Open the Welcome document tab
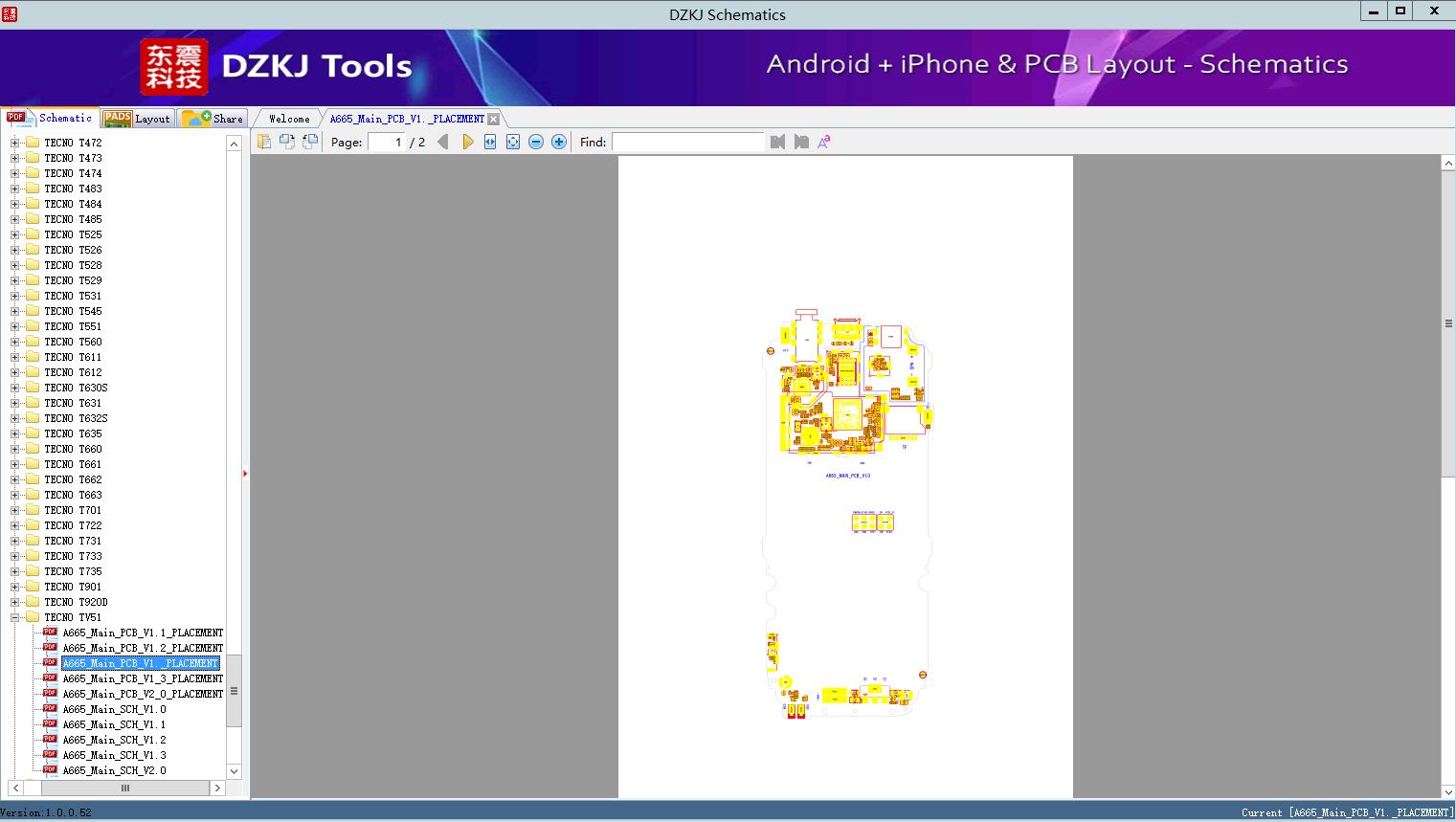Viewport: 1456px width, 822px height. coord(289,119)
